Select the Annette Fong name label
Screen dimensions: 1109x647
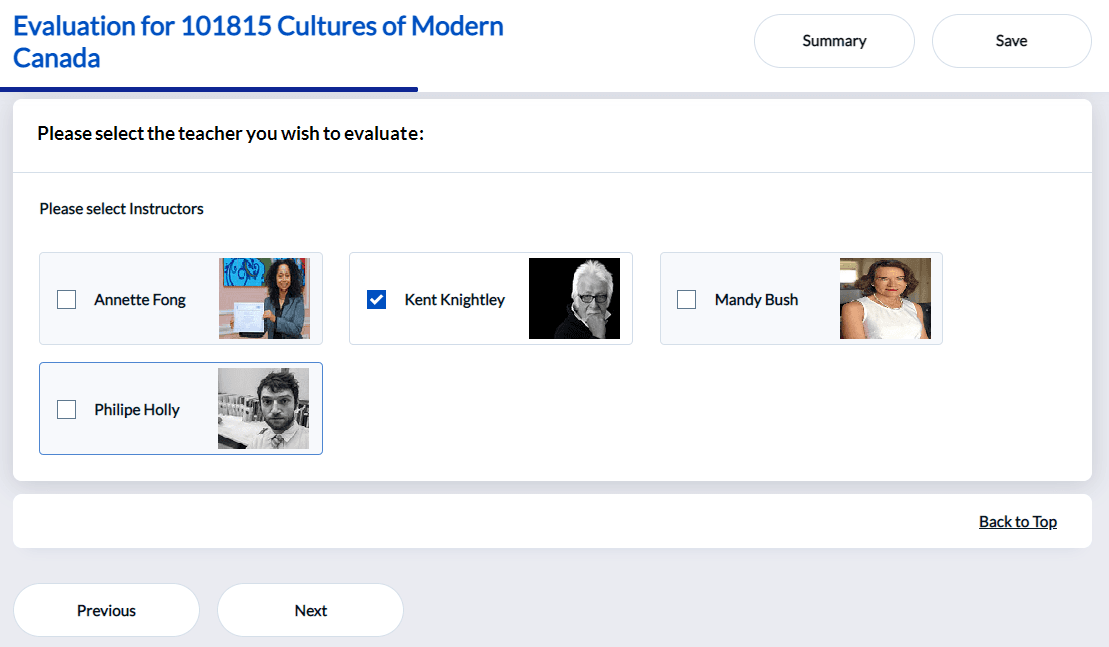(140, 299)
